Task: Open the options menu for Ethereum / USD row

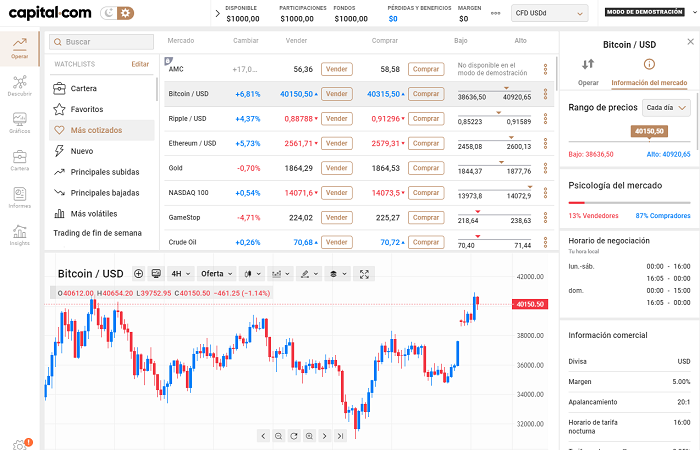Action: pyautogui.click(x=545, y=143)
